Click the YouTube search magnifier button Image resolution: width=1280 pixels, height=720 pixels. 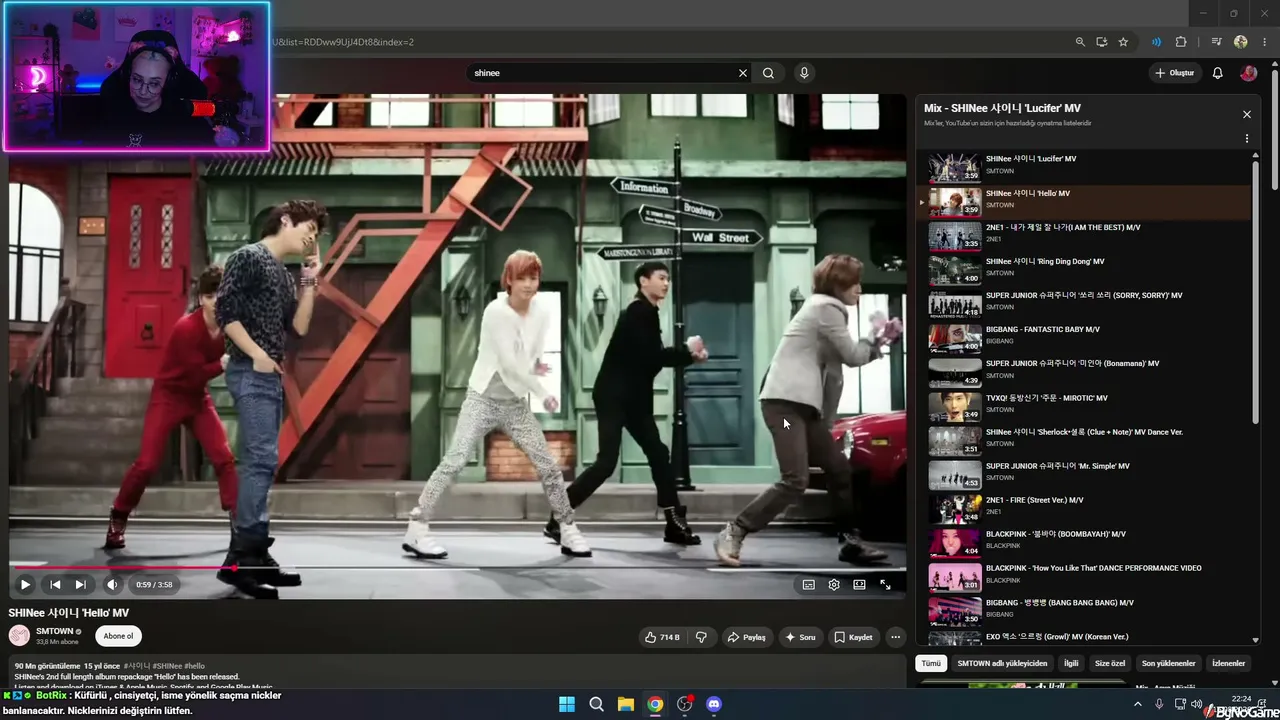tap(768, 73)
